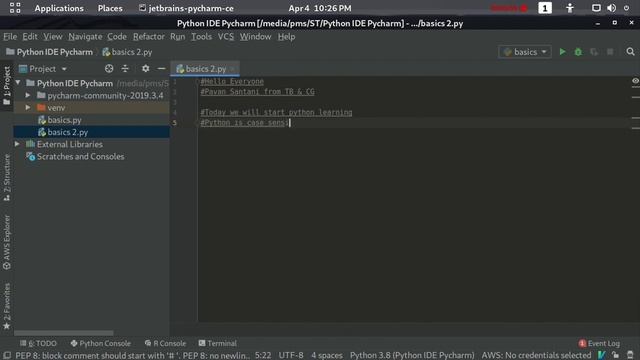Click the volume icon in system tray

tap(611, 8)
